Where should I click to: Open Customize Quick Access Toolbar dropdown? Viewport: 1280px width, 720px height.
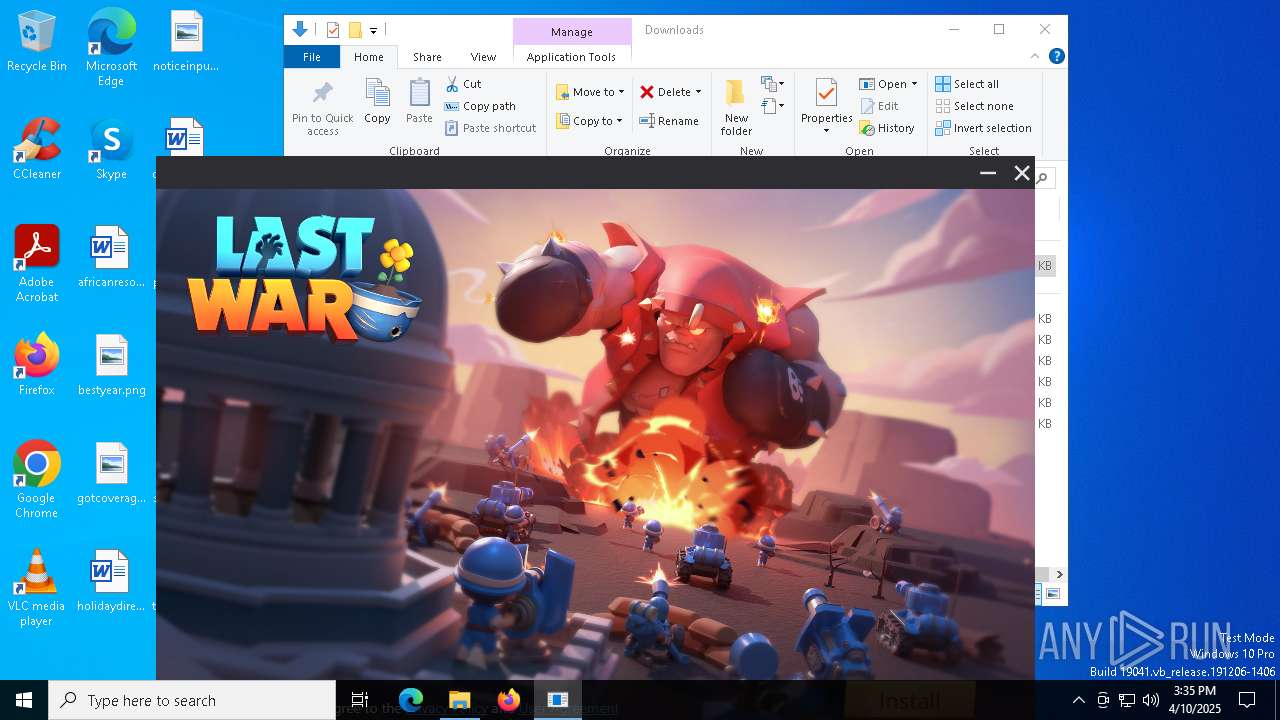373,31
